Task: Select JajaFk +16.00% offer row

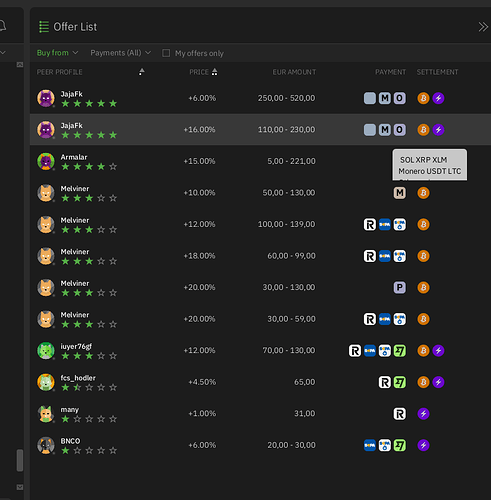Action: 260,129
